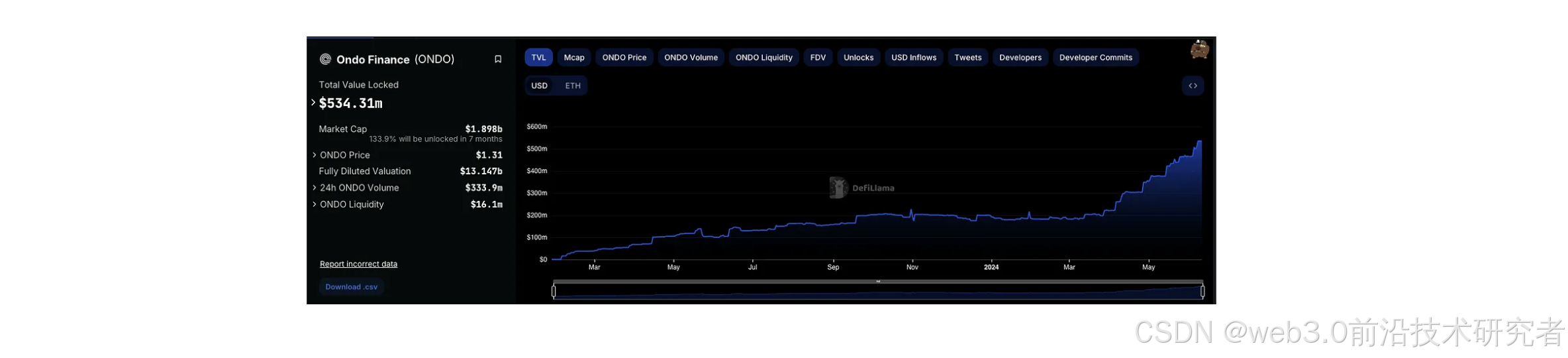Click the 2024 label on chart axis

(x=991, y=267)
